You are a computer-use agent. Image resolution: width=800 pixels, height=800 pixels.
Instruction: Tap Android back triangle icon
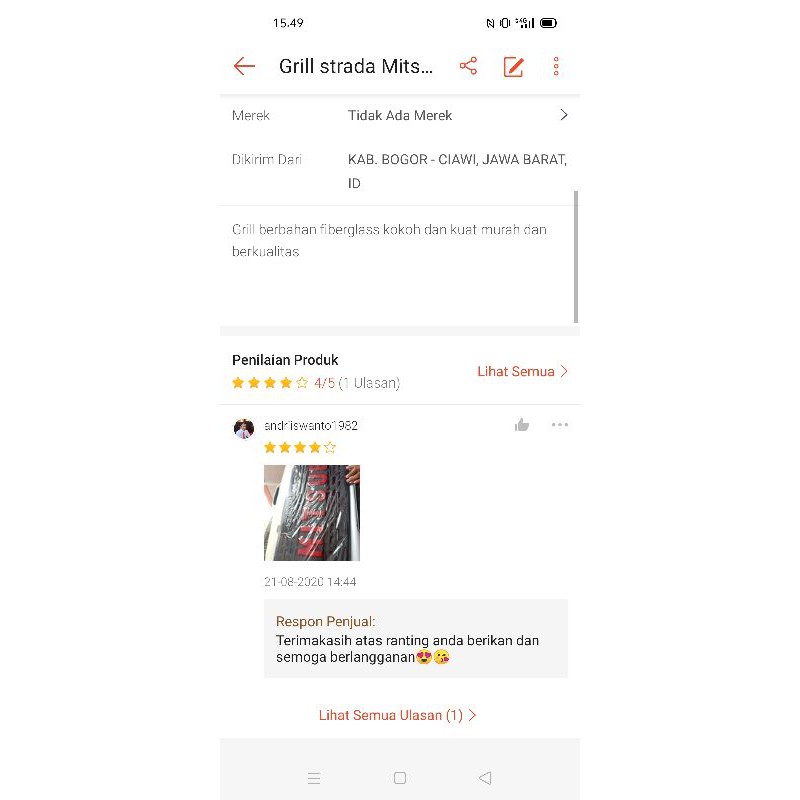[485, 778]
